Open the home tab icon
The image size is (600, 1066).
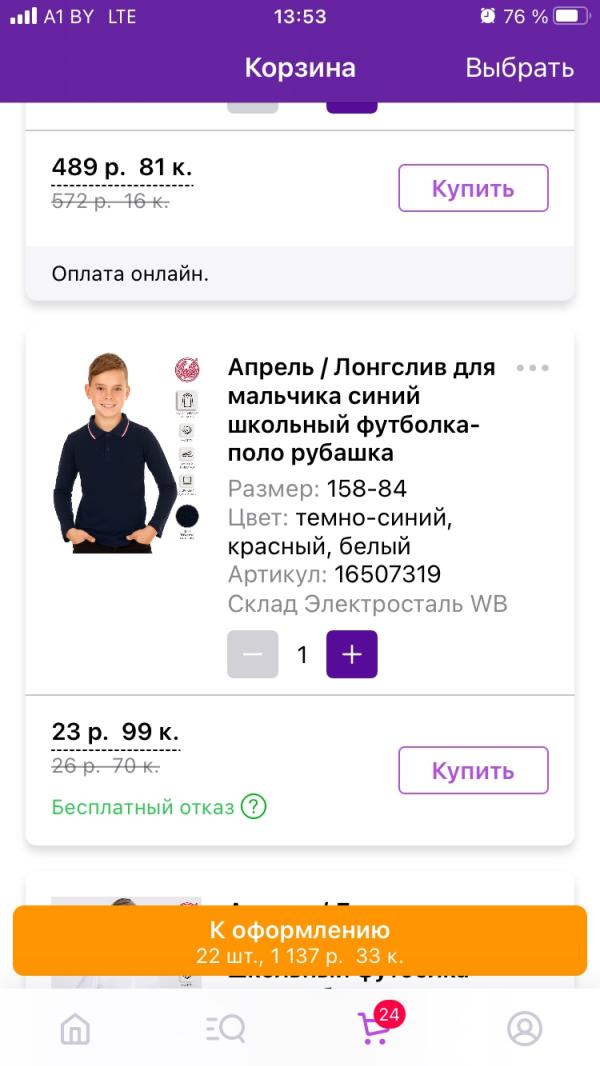(76, 1027)
